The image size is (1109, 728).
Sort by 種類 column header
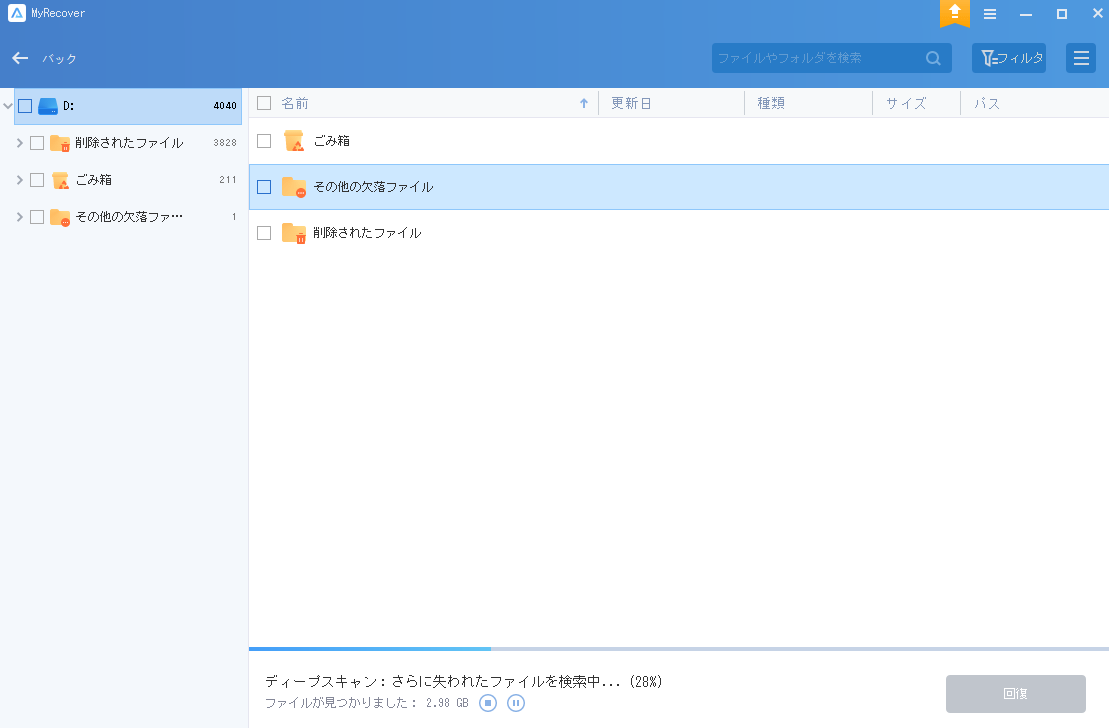pos(771,103)
